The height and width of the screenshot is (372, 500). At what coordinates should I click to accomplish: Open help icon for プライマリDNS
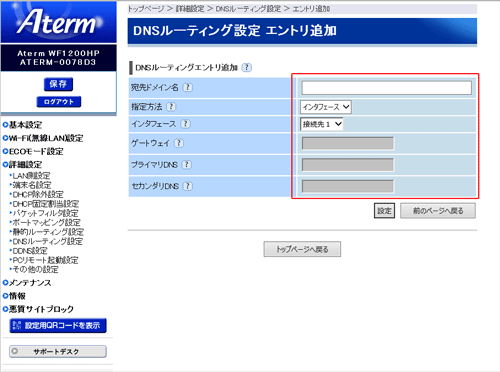[x=187, y=164]
